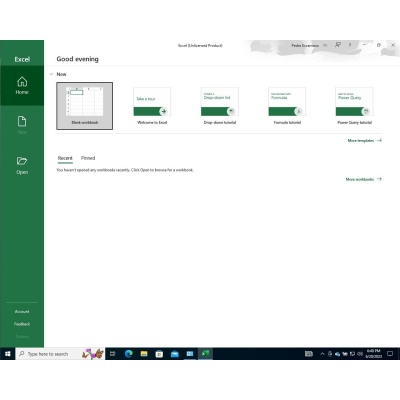Click the touch keyboard icon in the tray
The height and width of the screenshot is (400, 400).
point(309,354)
